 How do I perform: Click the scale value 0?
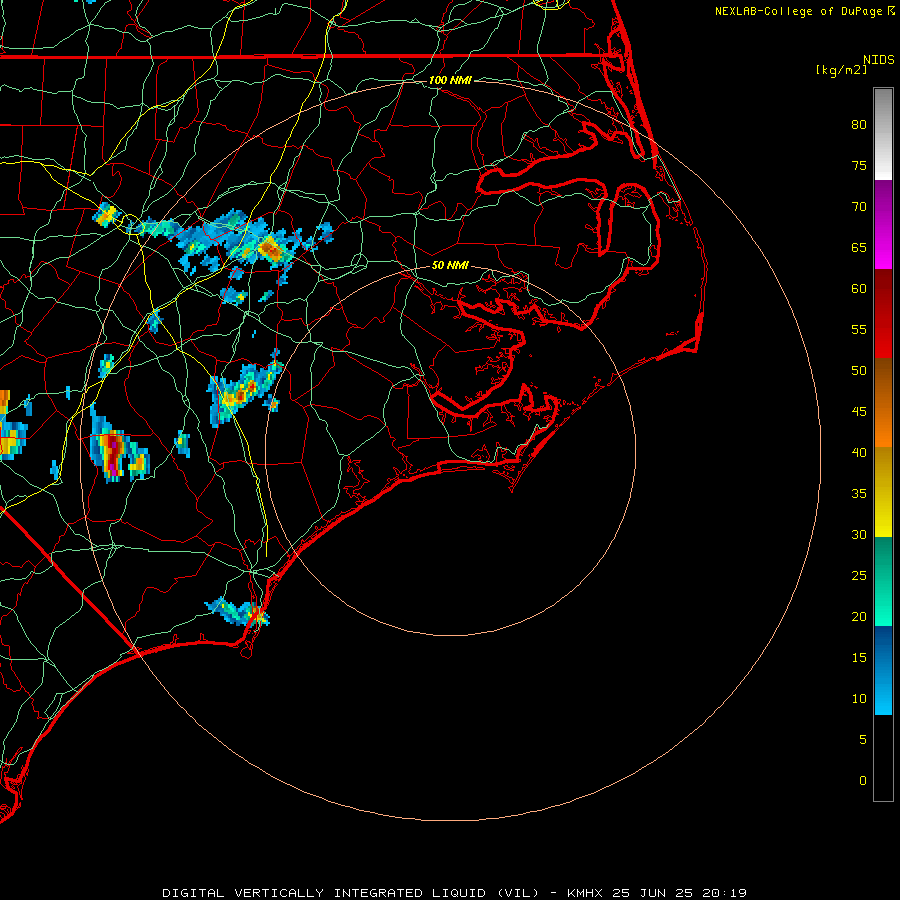863,781
